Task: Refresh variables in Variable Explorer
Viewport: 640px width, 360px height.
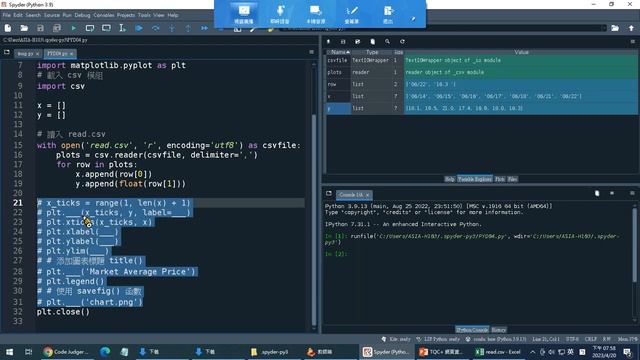Action: (402, 42)
